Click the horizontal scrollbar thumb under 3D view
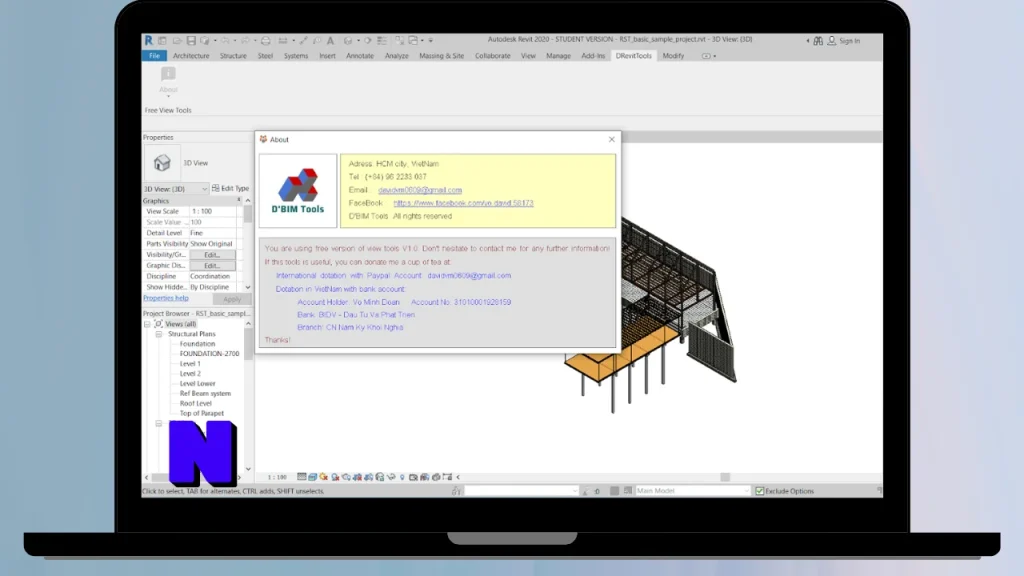 725,477
